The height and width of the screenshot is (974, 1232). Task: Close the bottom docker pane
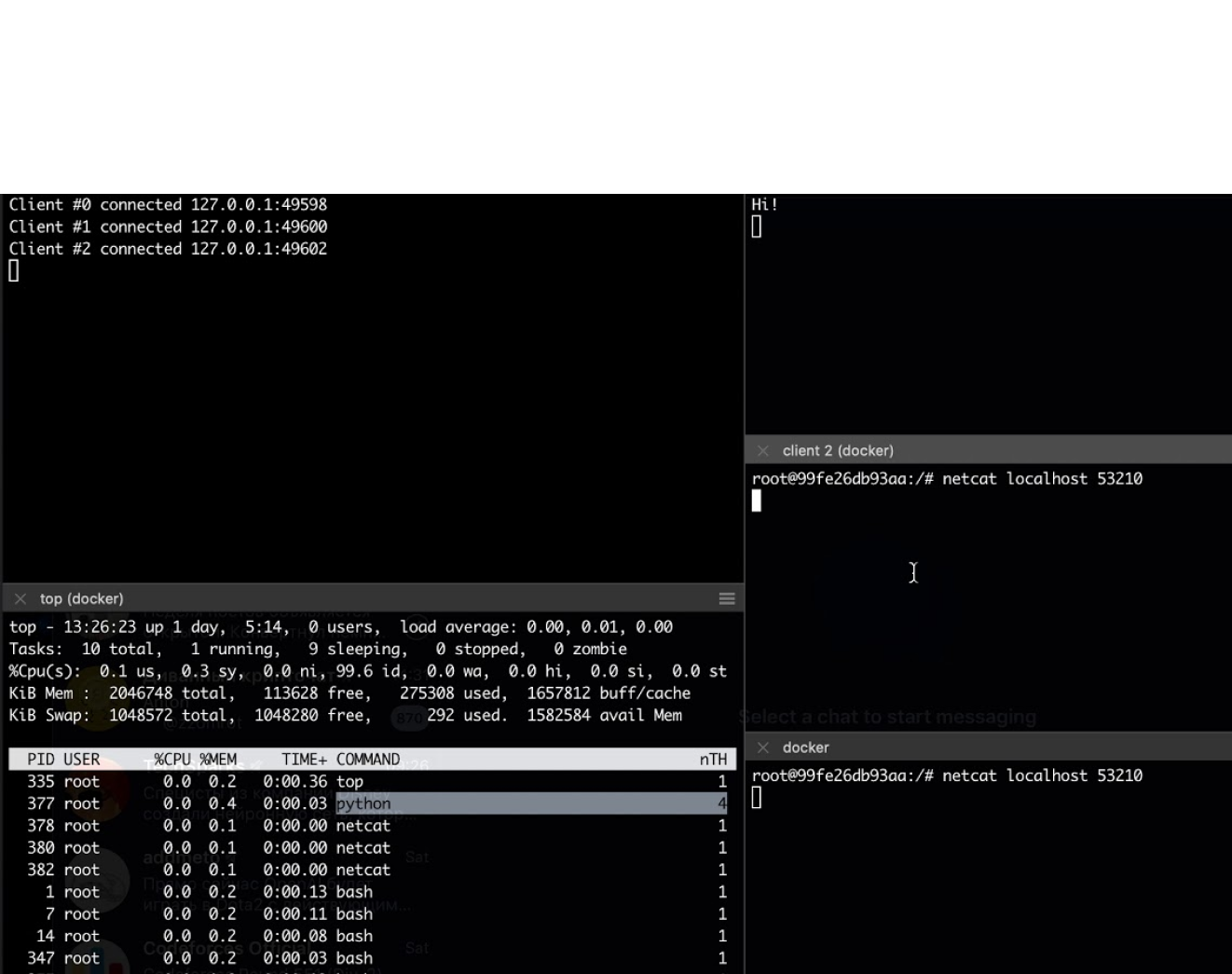click(763, 748)
